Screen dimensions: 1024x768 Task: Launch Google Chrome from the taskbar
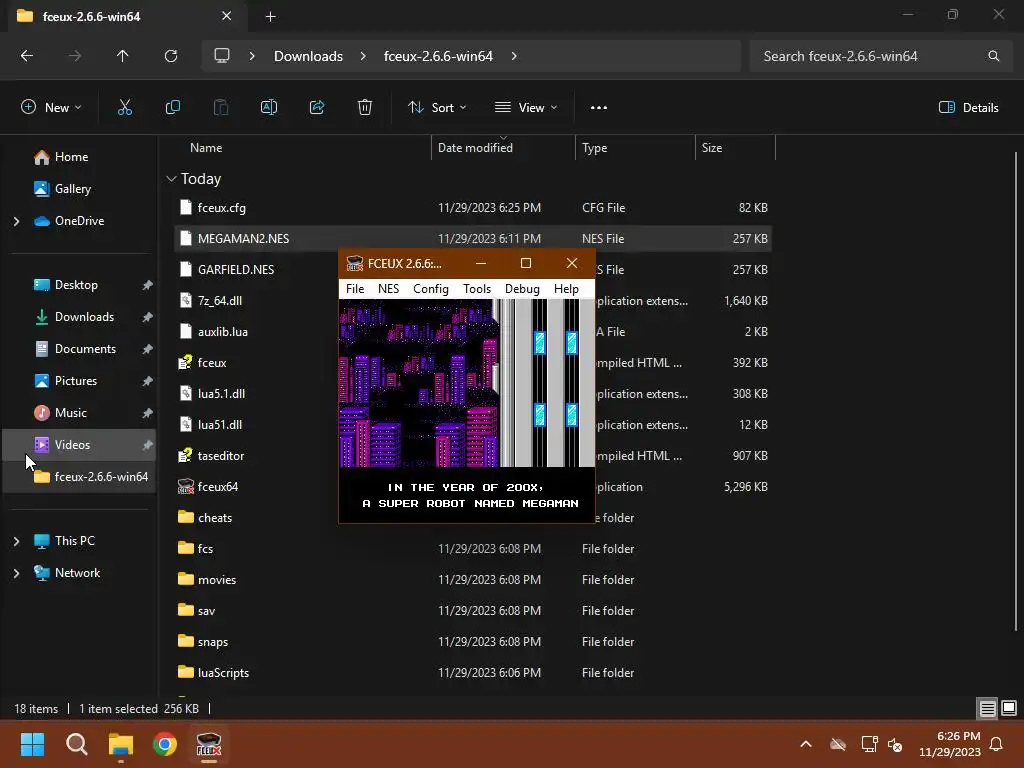click(x=165, y=744)
